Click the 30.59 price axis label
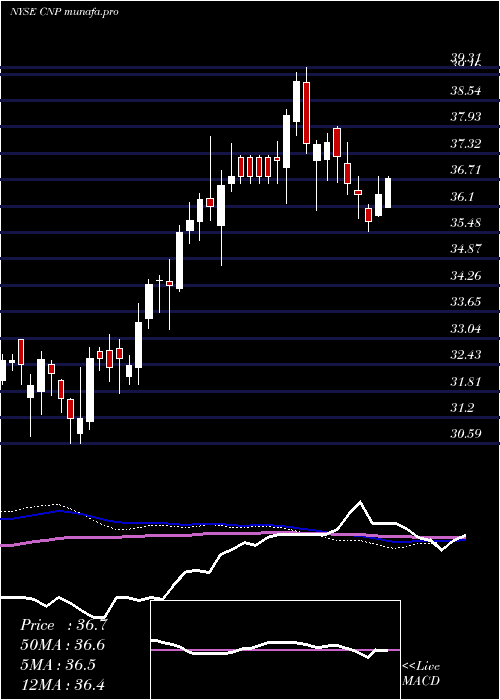This screenshot has height=700, width=500. tap(466, 434)
